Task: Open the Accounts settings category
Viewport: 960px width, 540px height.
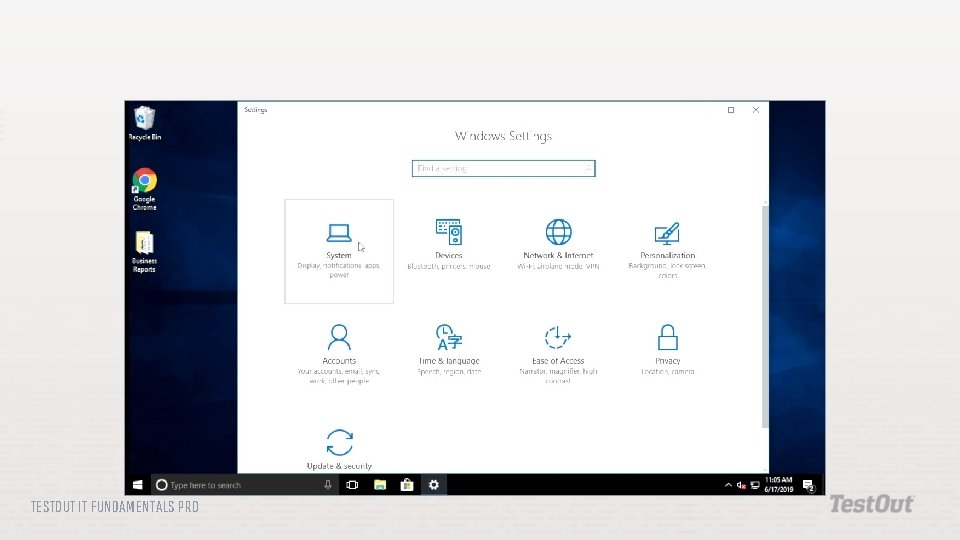Action: pos(339,354)
